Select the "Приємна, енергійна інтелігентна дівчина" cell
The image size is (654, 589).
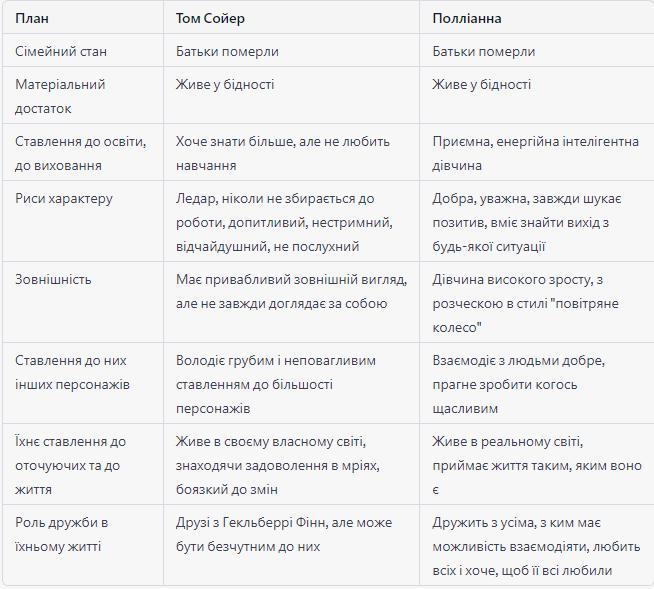pos(535,153)
